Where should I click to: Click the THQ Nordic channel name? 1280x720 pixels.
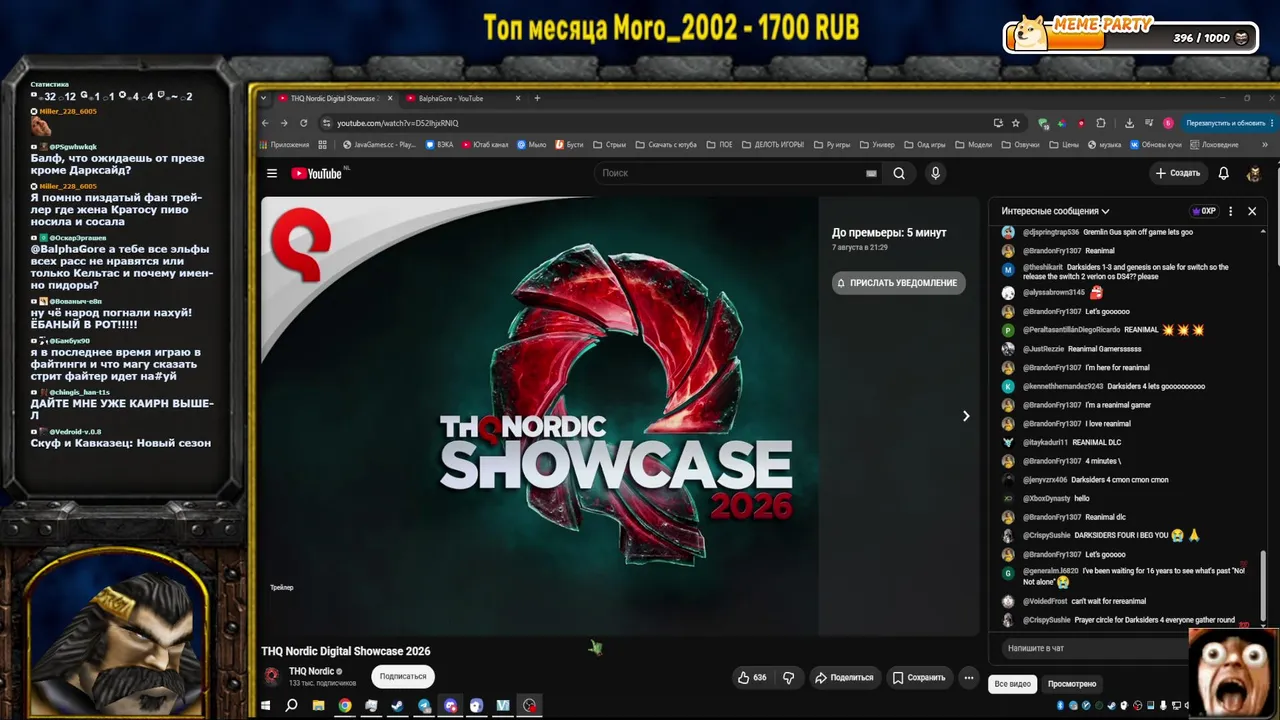(311, 671)
